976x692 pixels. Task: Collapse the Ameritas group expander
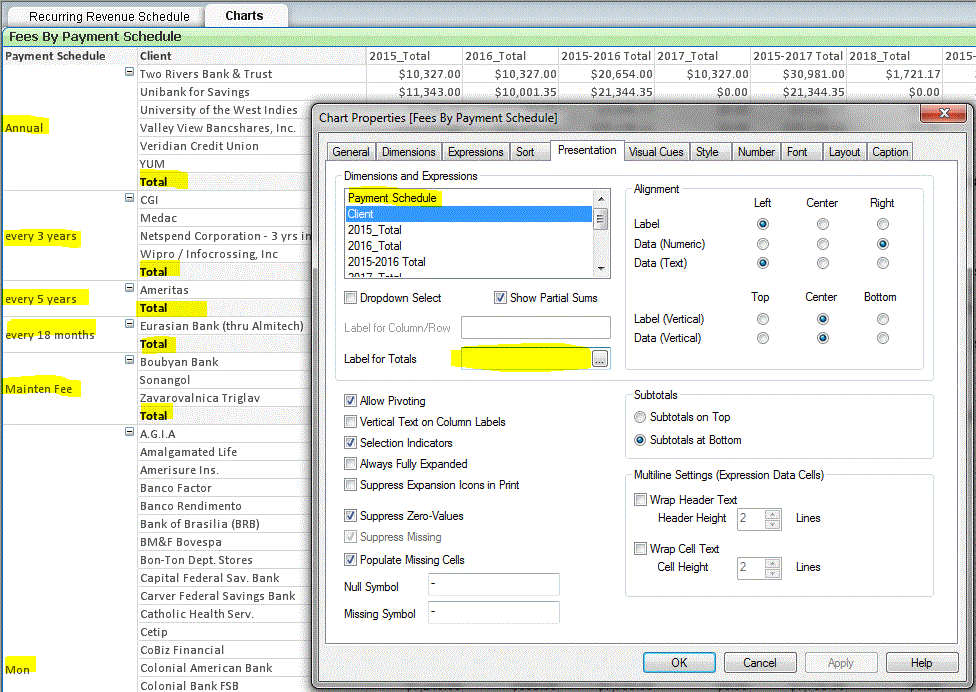[129, 289]
